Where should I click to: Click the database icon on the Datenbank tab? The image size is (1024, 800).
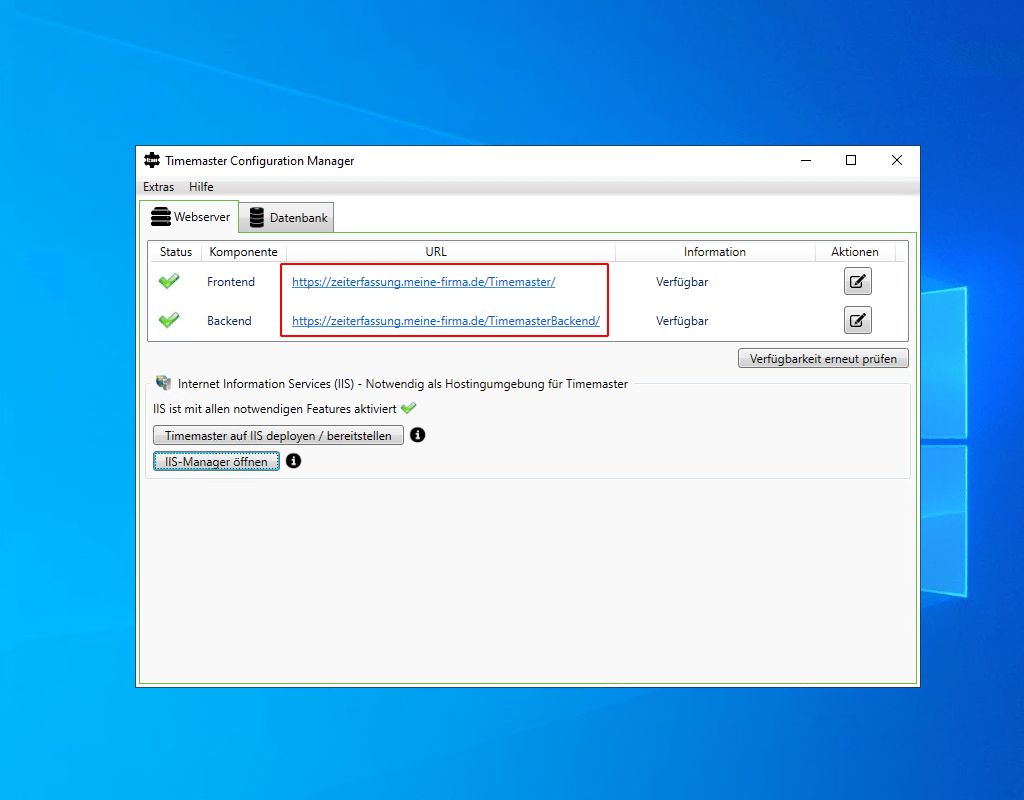[258, 216]
